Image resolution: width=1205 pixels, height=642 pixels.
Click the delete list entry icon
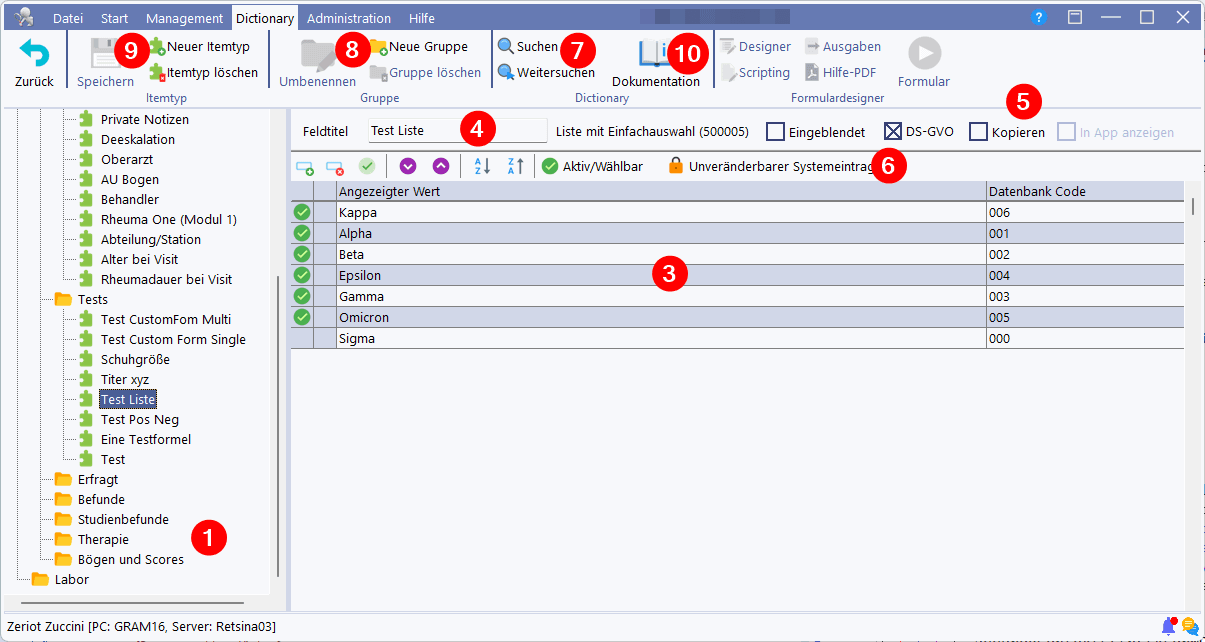pyautogui.click(x=335, y=166)
